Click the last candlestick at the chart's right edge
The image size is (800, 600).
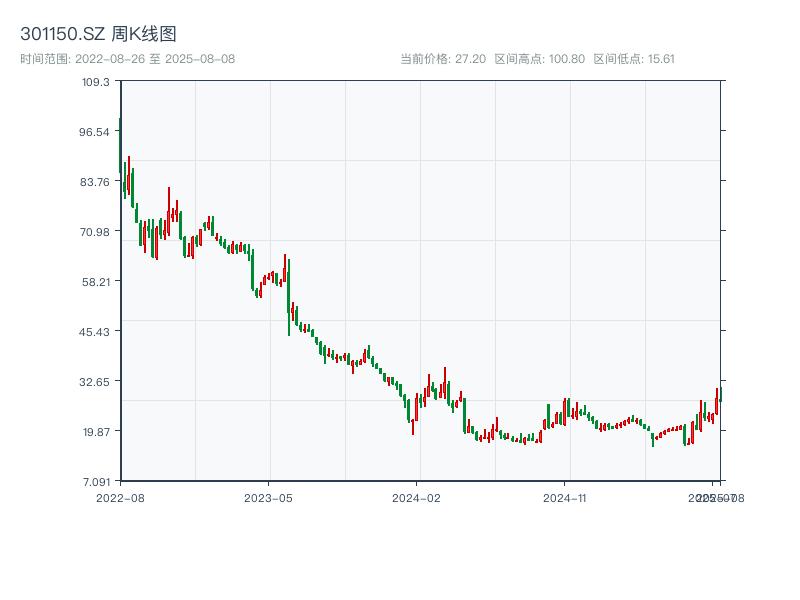pos(720,397)
